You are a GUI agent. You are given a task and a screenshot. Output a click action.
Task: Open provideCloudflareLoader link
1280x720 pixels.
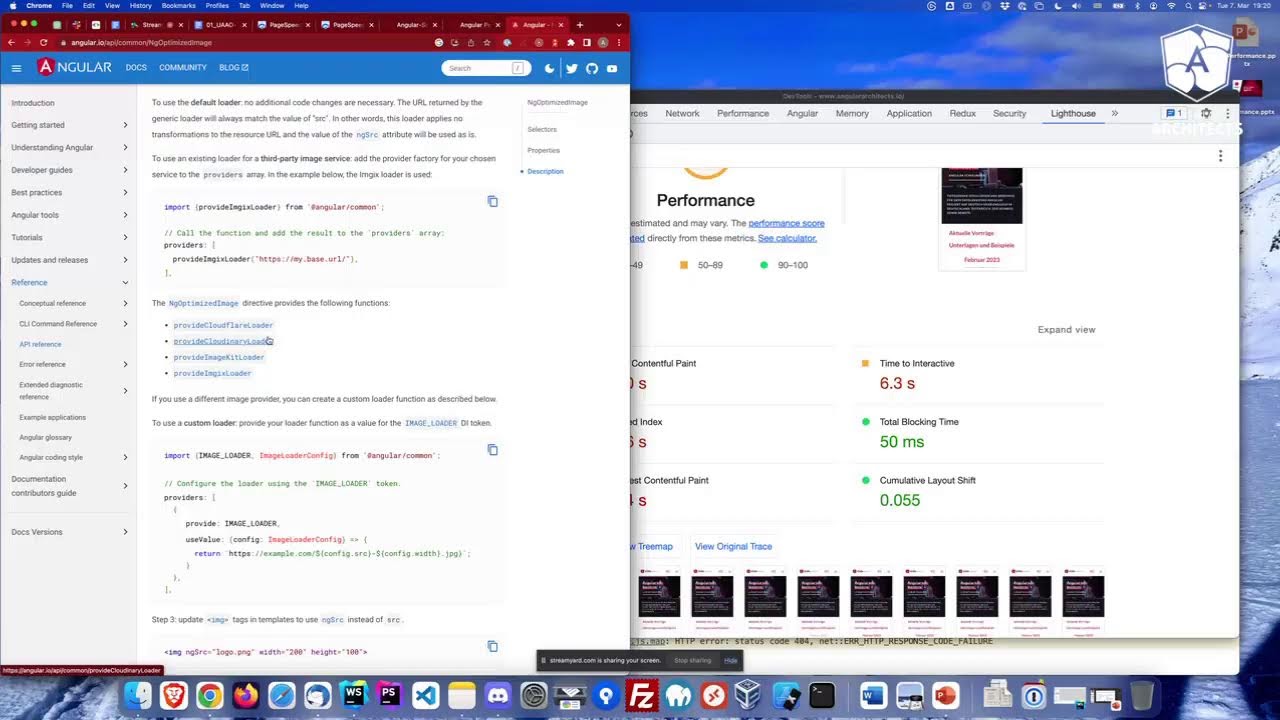(223, 325)
